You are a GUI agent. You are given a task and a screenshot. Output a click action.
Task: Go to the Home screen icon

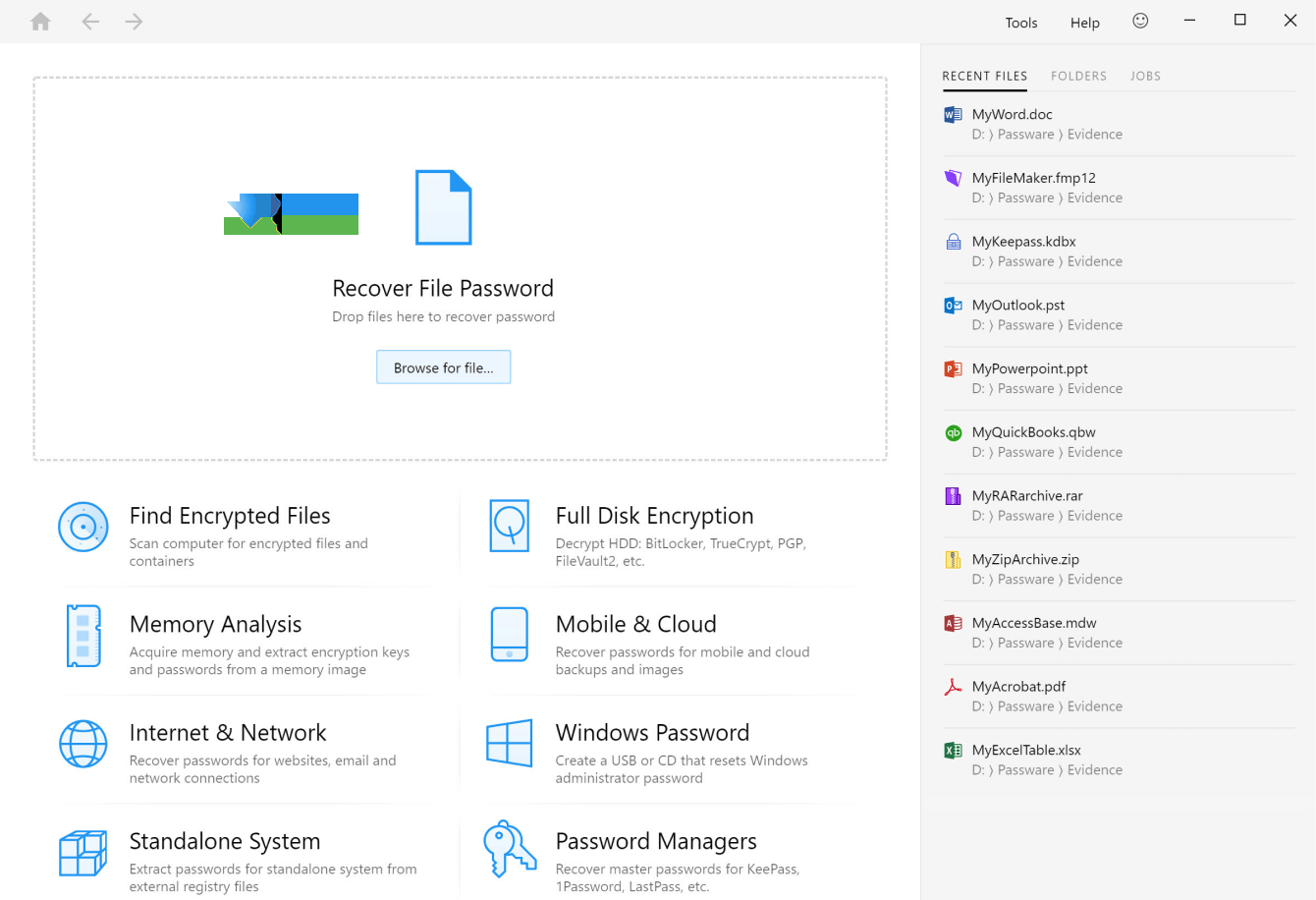40,22
